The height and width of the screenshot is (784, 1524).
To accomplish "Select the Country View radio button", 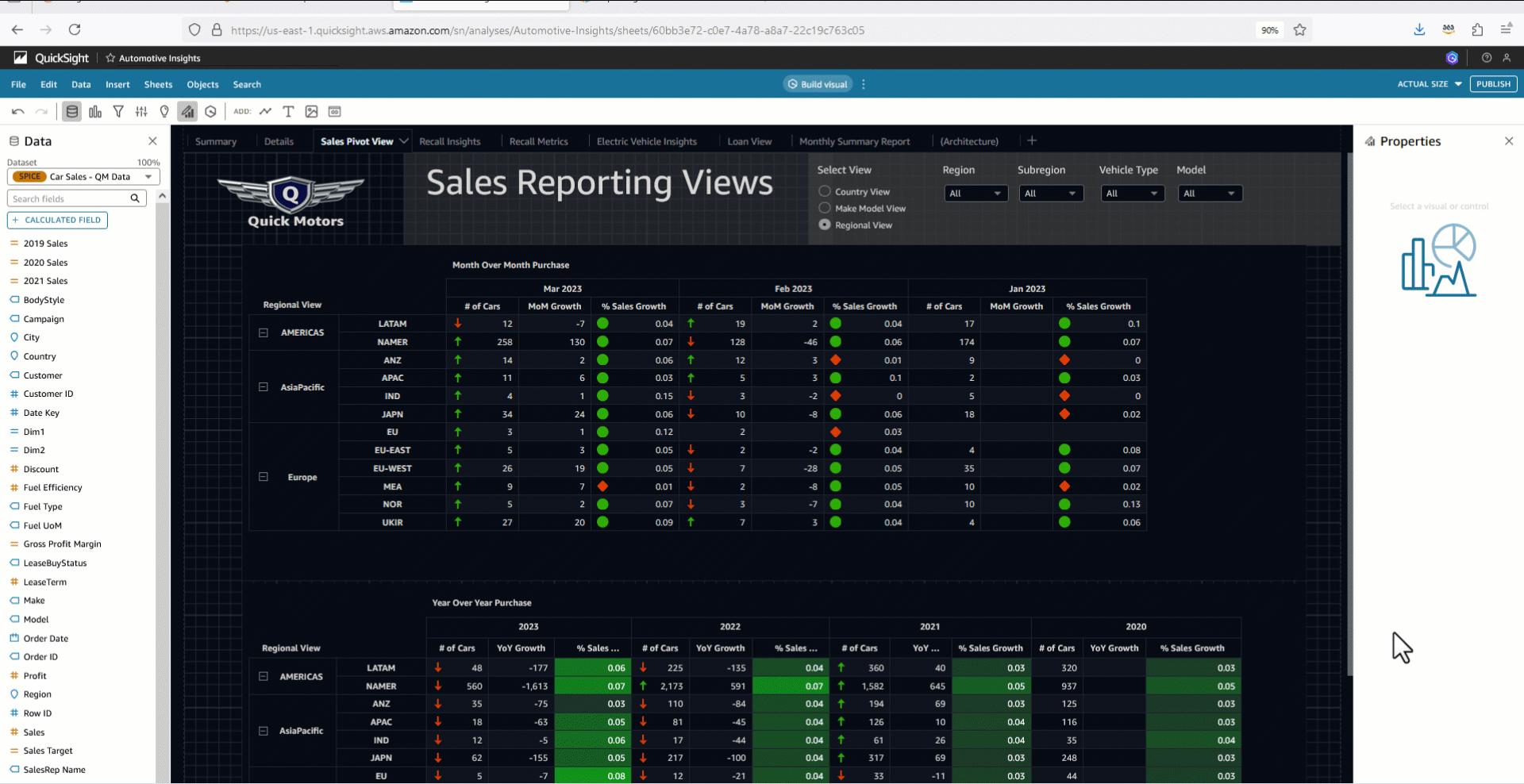I will coord(825,191).
